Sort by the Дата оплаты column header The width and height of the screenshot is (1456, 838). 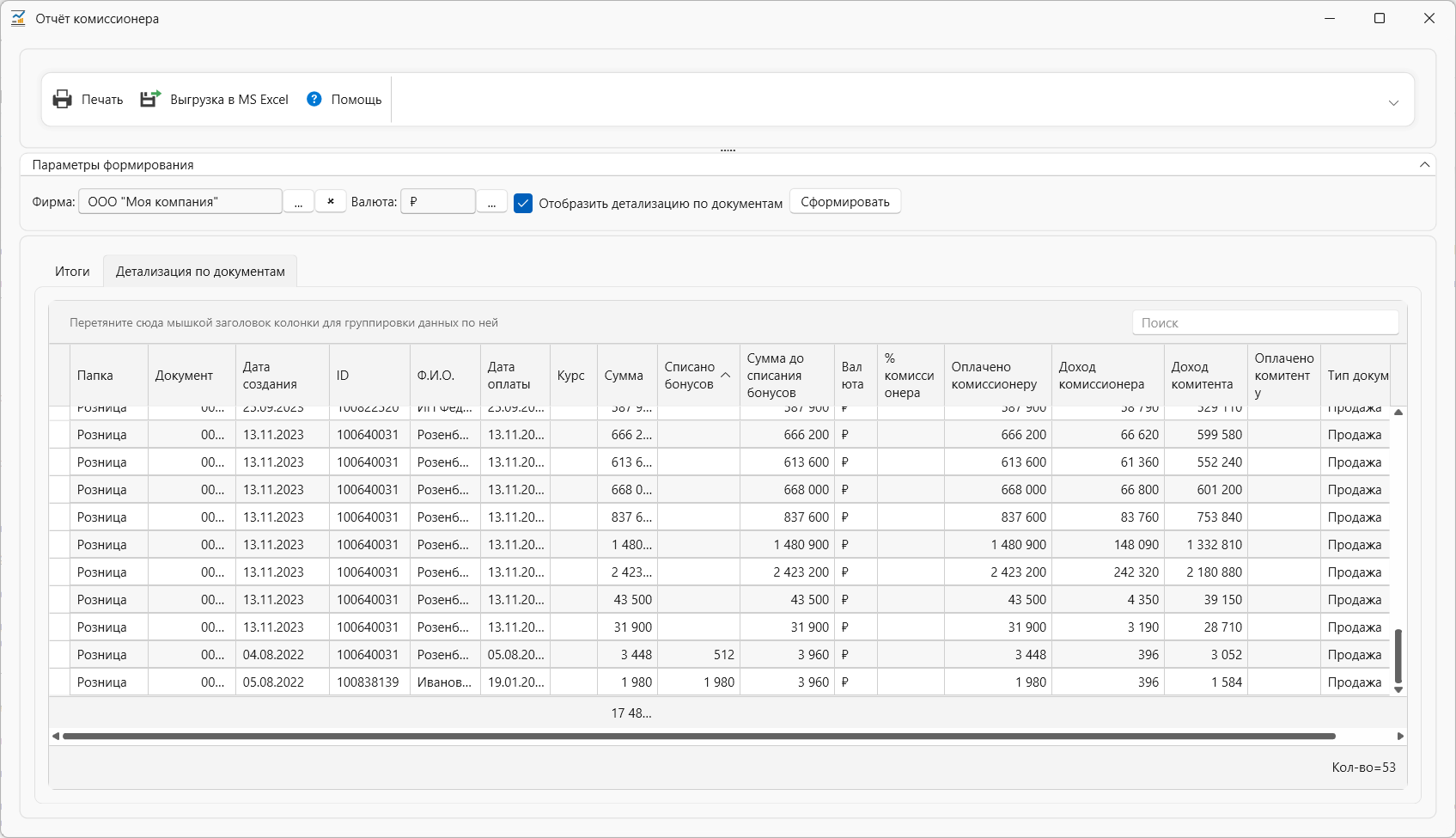click(x=515, y=376)
